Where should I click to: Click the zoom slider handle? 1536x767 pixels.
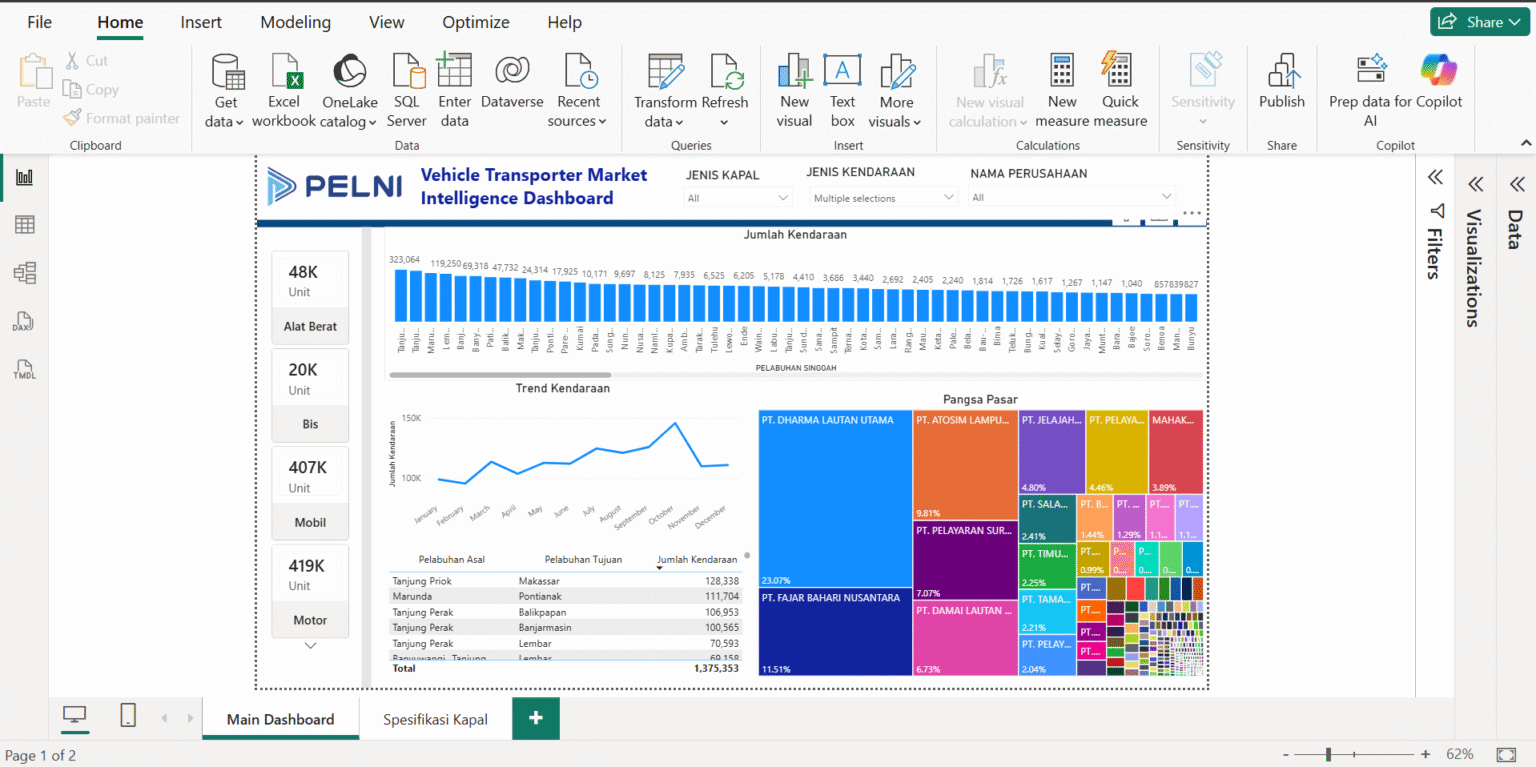coord(1328,754)
